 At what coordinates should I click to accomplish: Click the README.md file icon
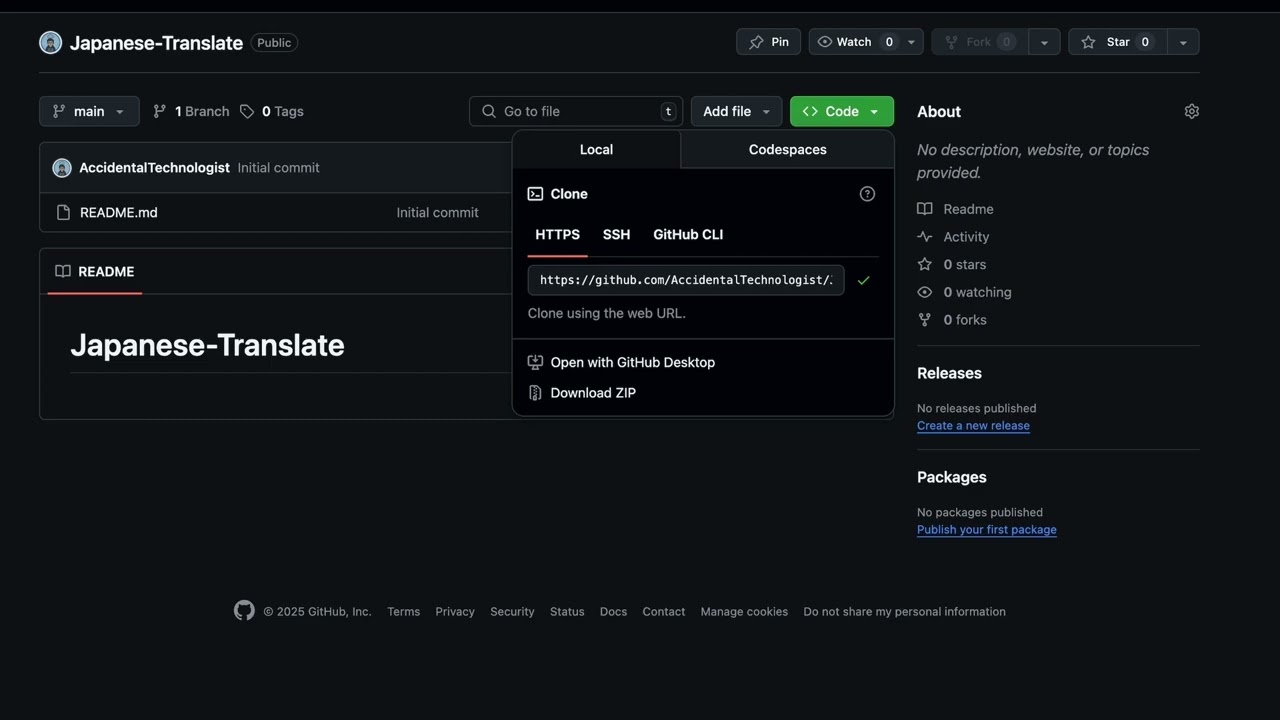(x=63, y=212)
